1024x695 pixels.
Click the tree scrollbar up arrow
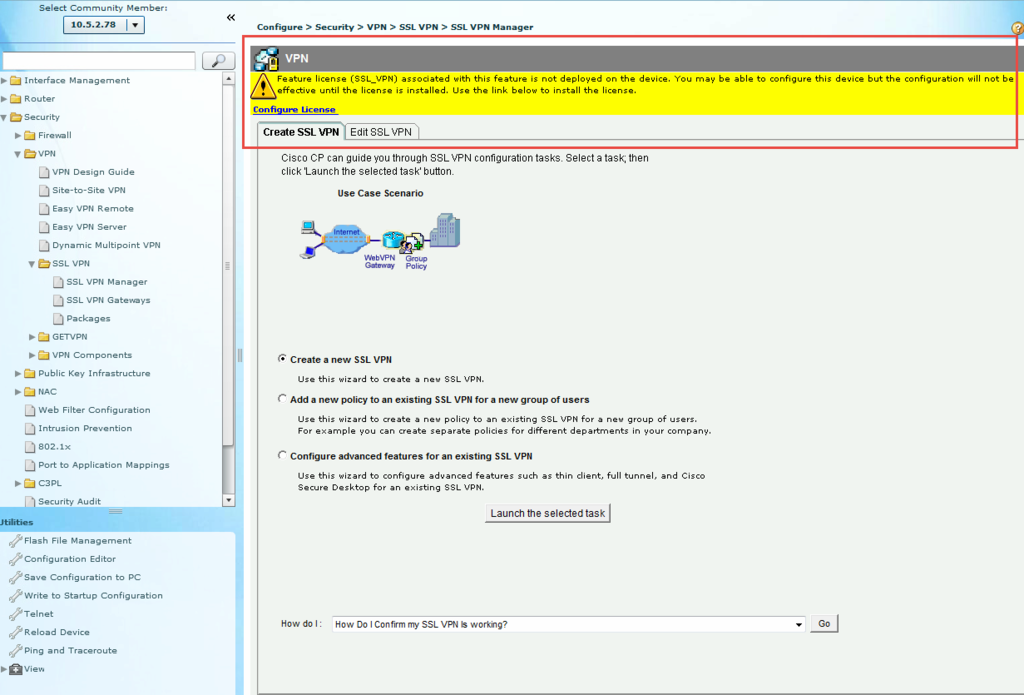pos(228,78)
